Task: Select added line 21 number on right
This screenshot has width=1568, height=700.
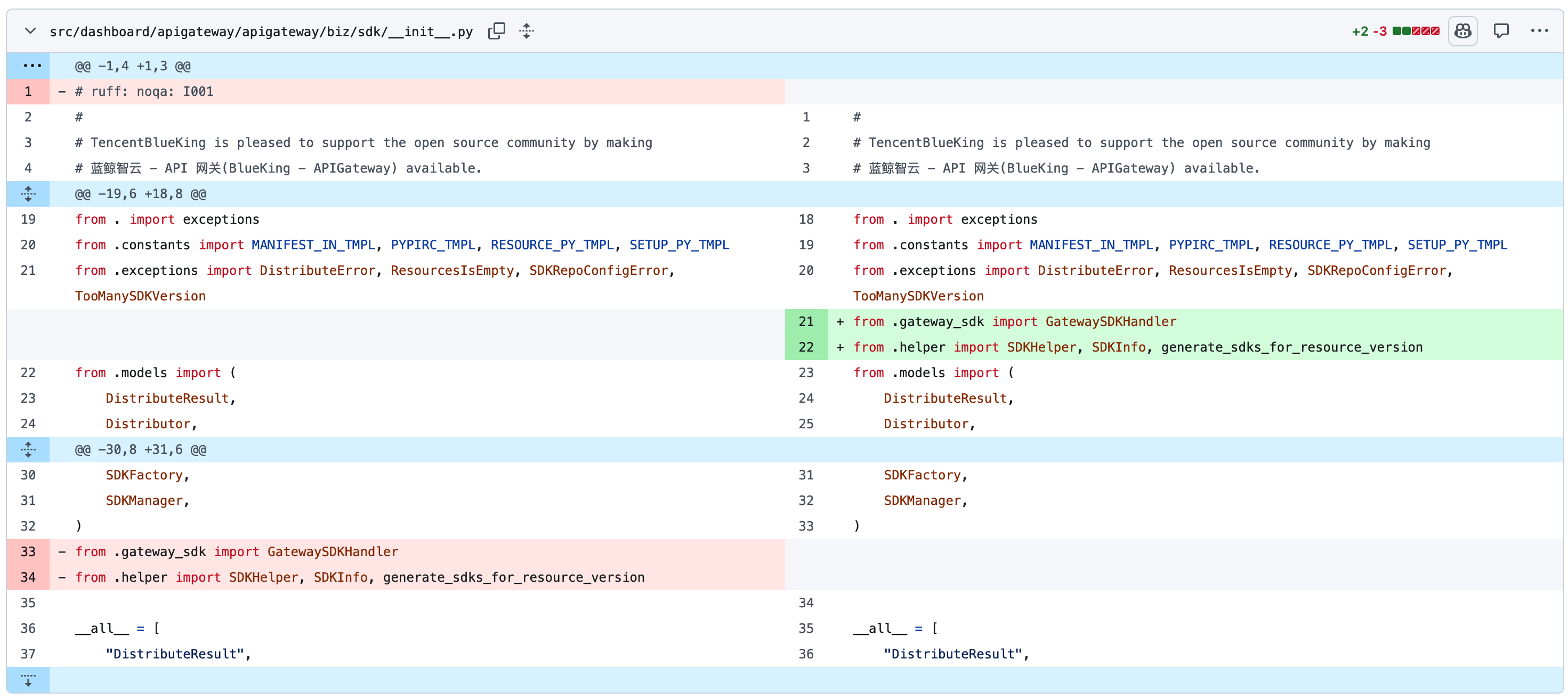Action: [806, 322]
